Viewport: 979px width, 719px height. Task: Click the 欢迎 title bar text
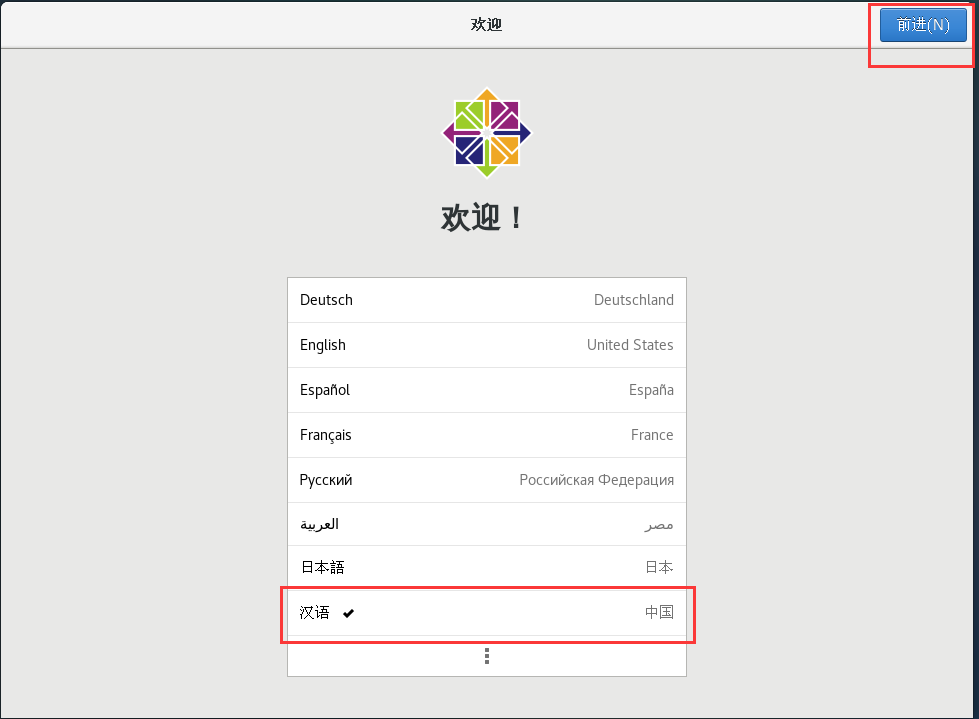[x=486, y=24]
